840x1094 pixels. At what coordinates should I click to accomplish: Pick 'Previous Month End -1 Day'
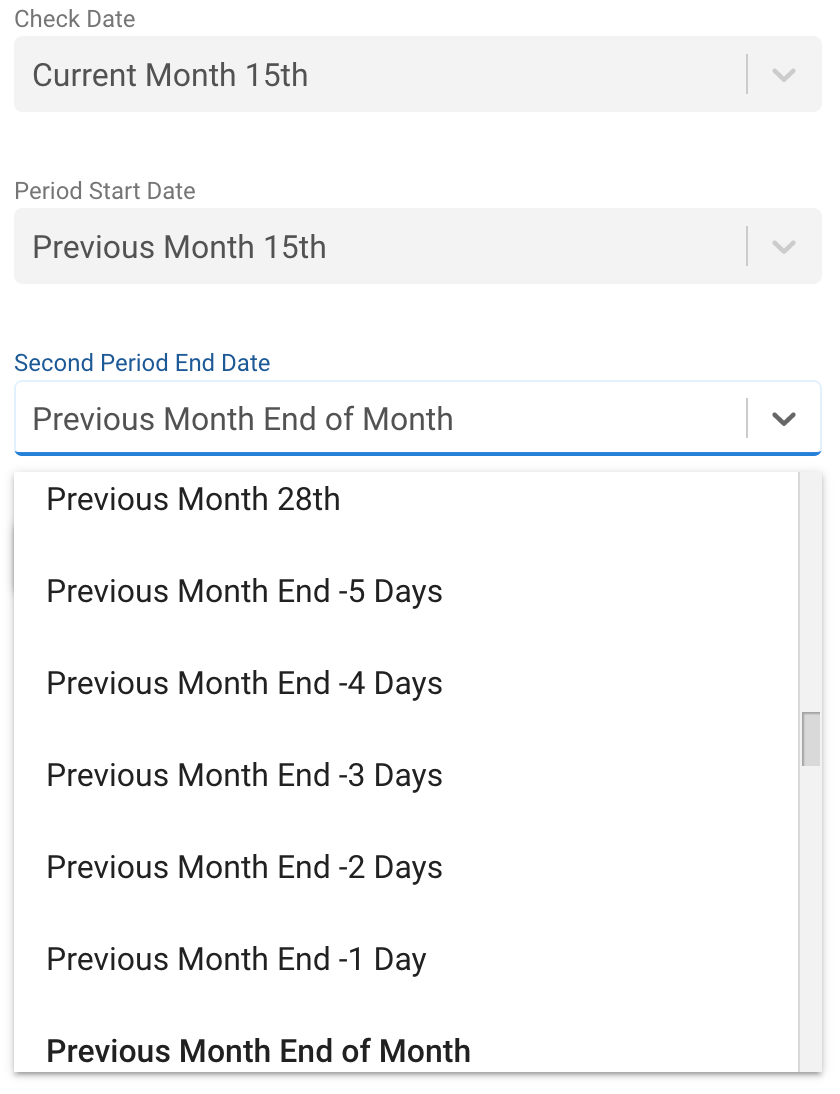coord(236,959)
